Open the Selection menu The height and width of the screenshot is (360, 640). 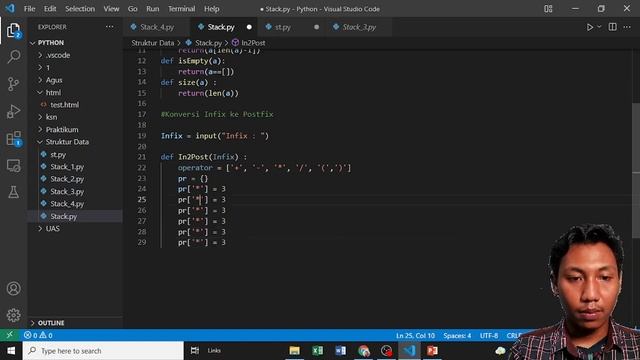click(x=80, y=9)
